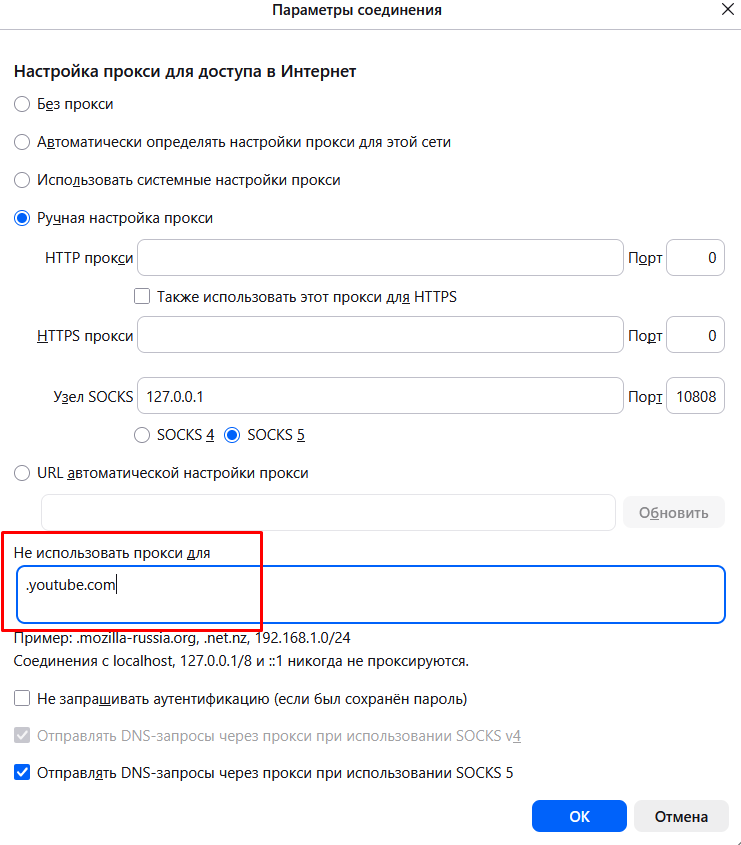Select the SOCKS 4 radio button
Screen dimensions: 741x845
(142, 435)
